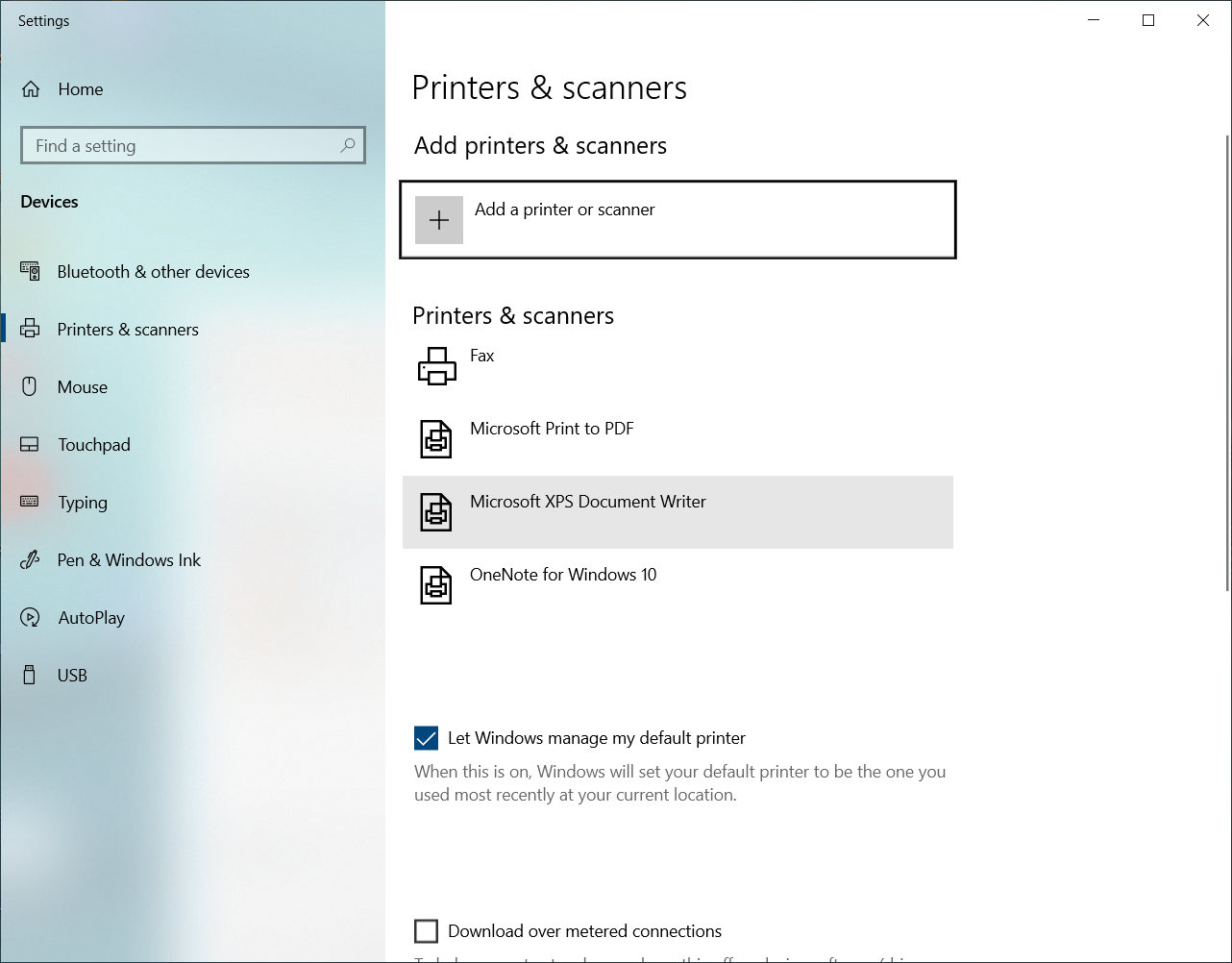The width and height of the screenshot is (1232, 963).
Task: Select the Fax device entry
Action: click(678, 366)
